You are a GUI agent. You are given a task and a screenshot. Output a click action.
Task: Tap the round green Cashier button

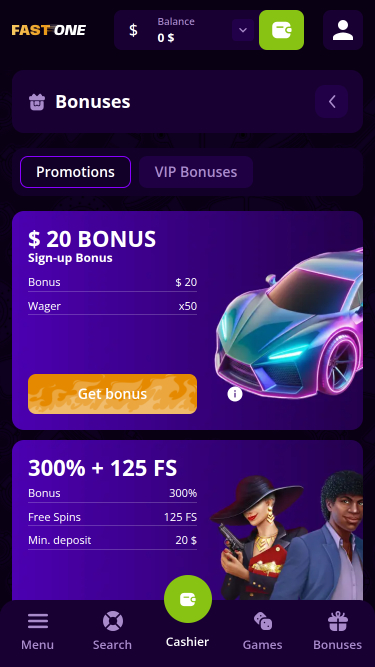click(188, 599)
